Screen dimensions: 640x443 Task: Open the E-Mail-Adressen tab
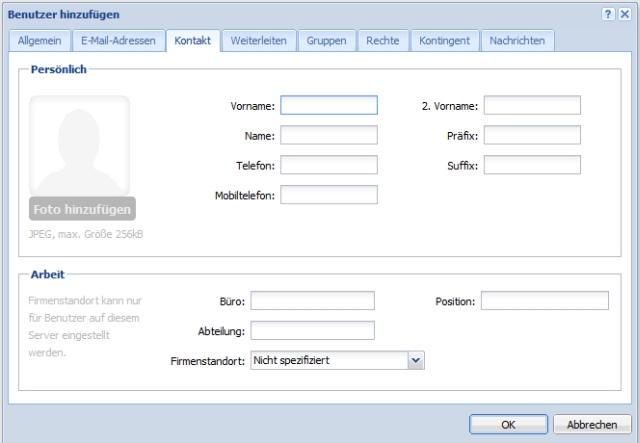(x=119, y=41)
